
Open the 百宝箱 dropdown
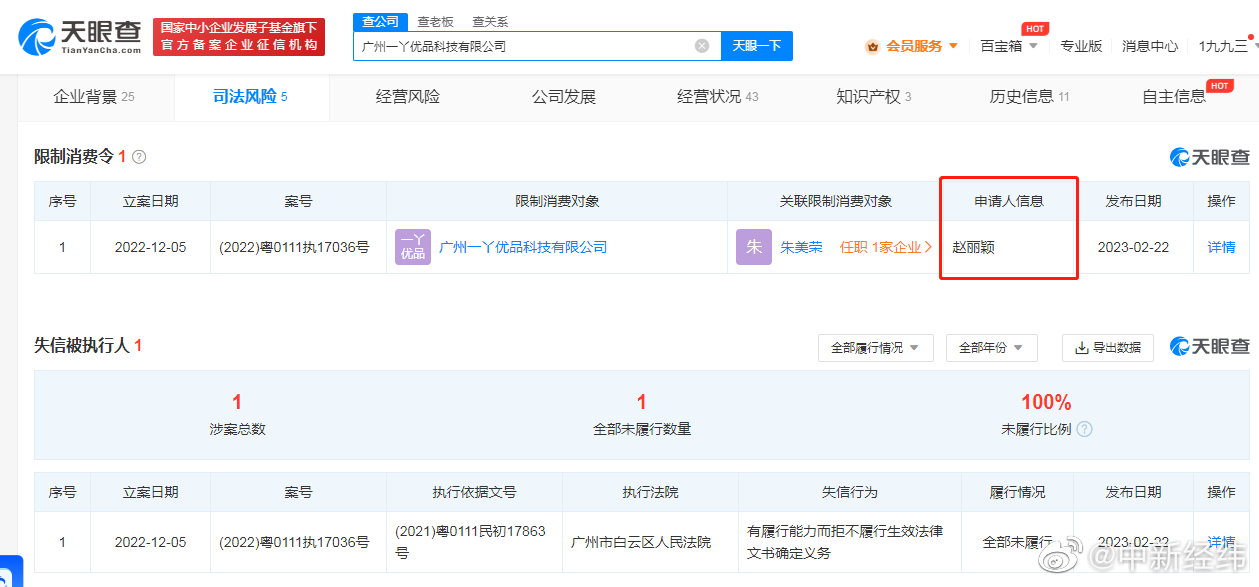point(1008,46)
